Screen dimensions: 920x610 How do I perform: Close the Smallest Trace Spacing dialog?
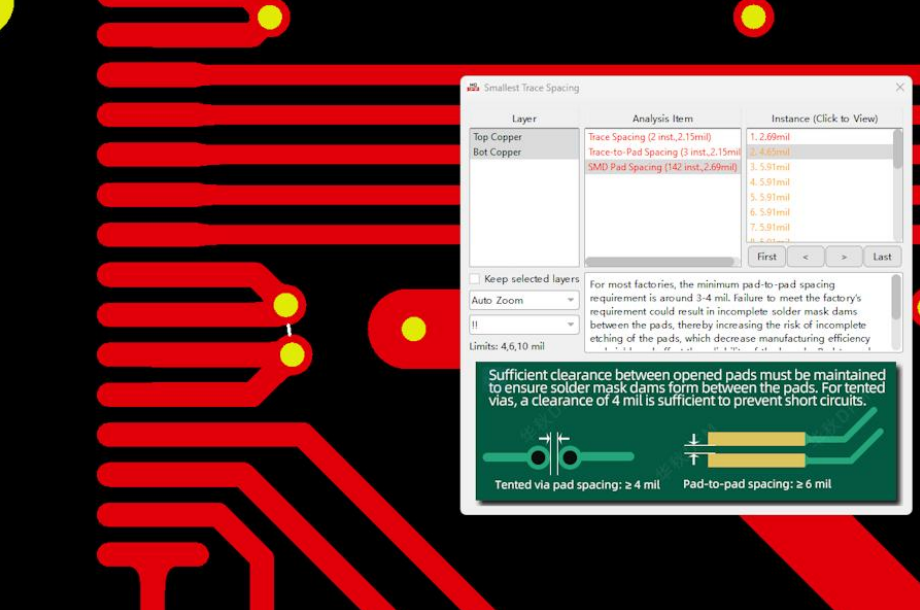tap(899, 88)
